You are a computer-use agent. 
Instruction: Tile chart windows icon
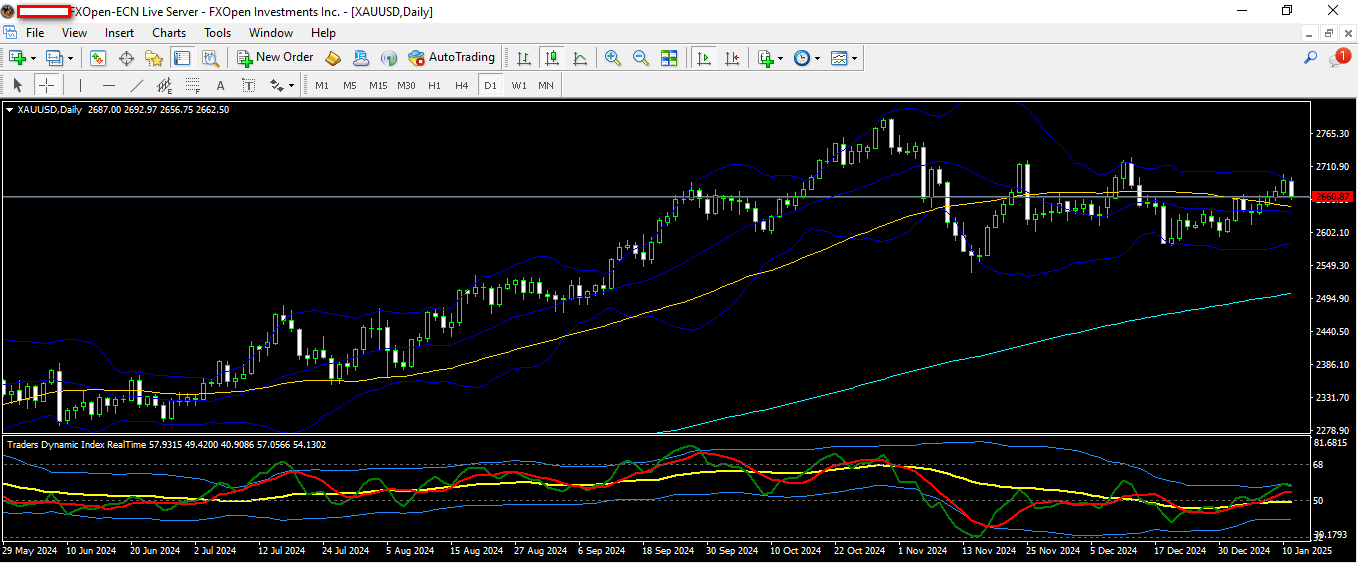(x=669, y=58)
